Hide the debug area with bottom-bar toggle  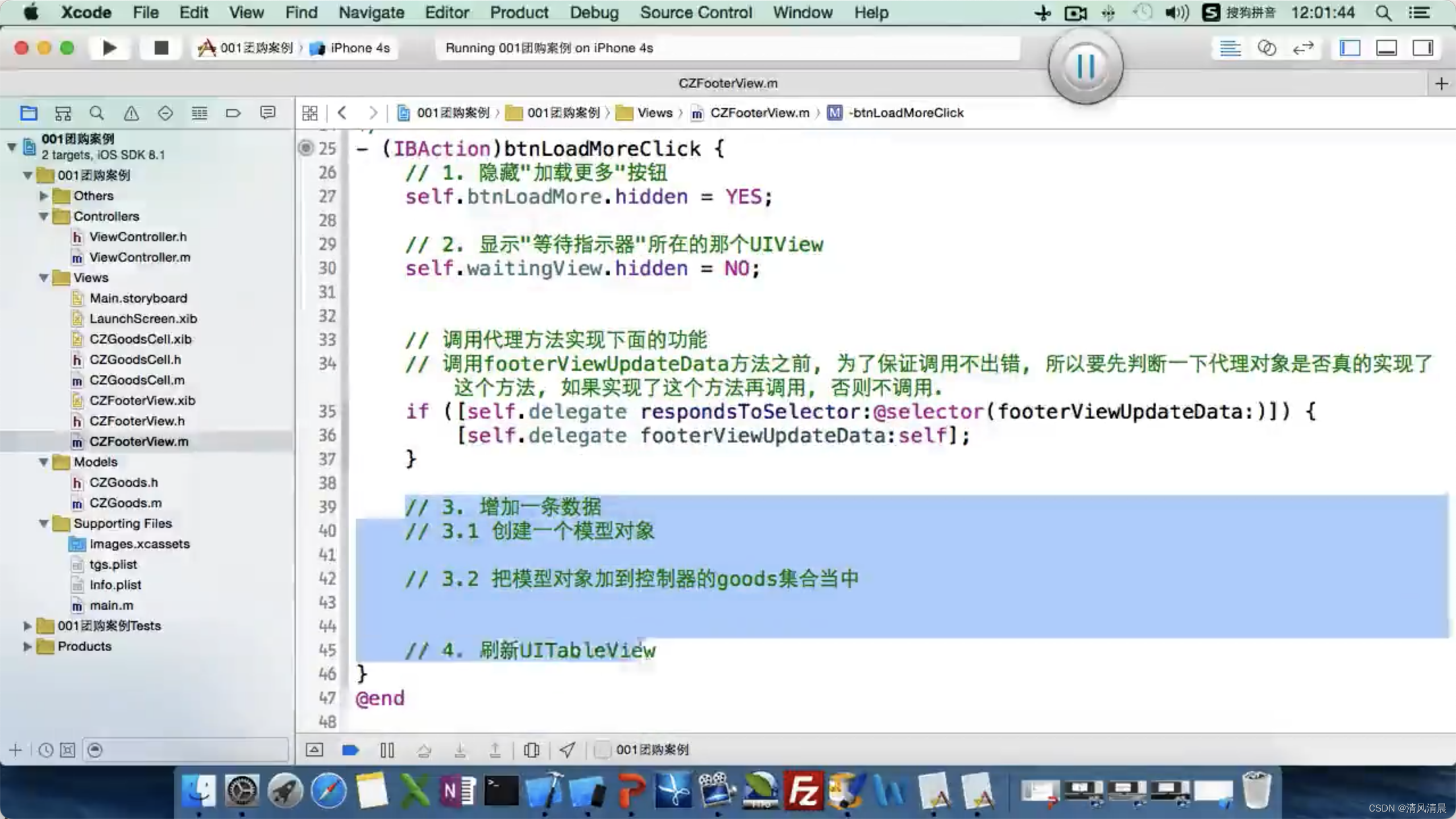pos(314,750)
